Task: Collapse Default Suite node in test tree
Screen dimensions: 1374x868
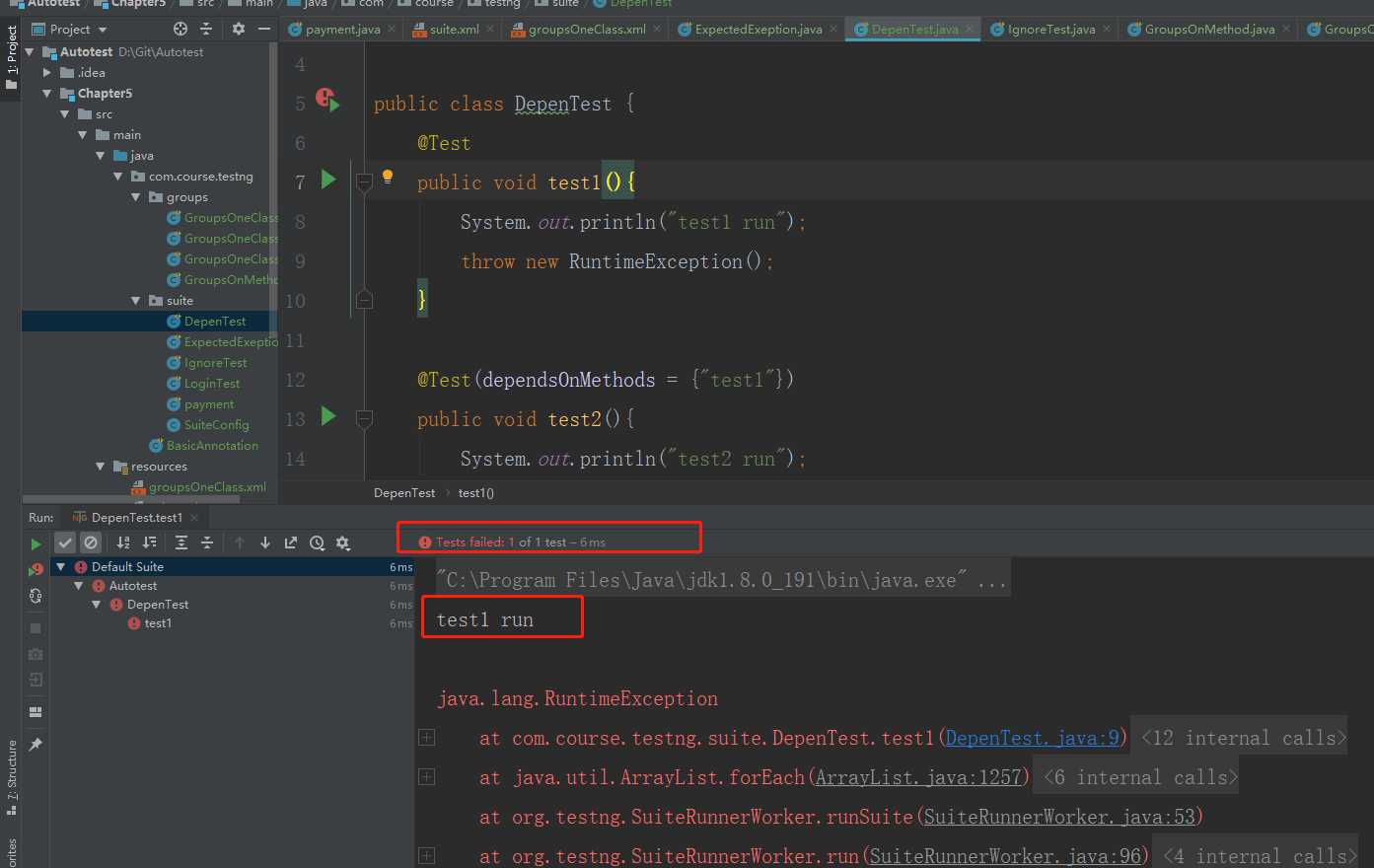Action: (61, 567)
